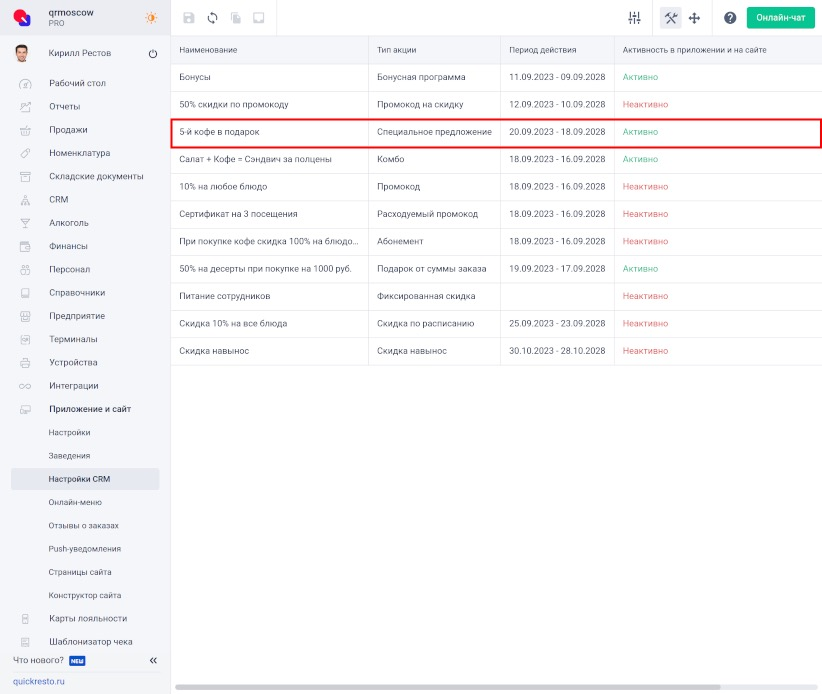Click the Алкоголь cocktail glass icon
The image size is (822, 694).
tap(25, 223)
